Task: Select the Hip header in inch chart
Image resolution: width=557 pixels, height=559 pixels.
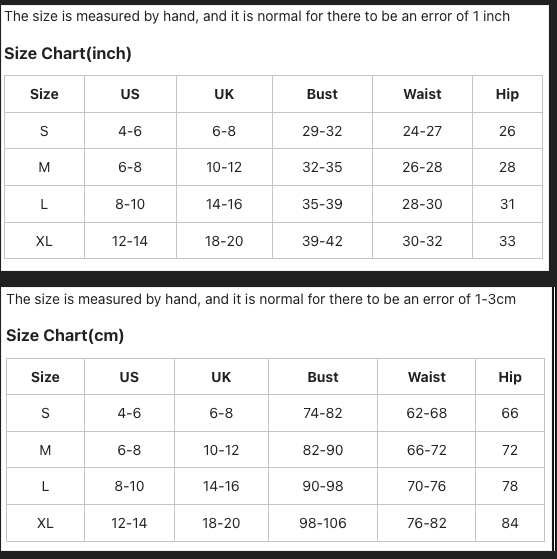Action: [507, 94]
